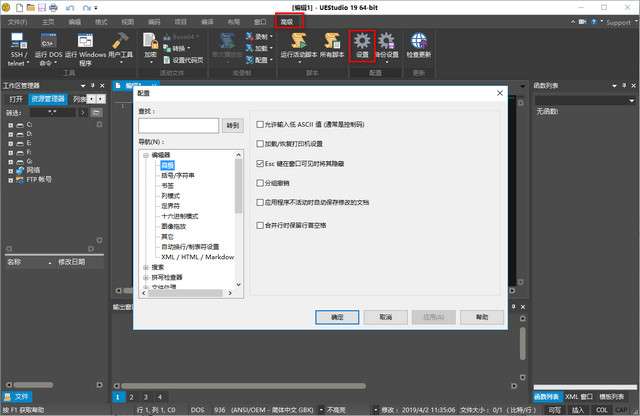The width and height of the screenshot is (640, 416).
Task: Click the print icon in title bar
Action: [x=53, y=7]
